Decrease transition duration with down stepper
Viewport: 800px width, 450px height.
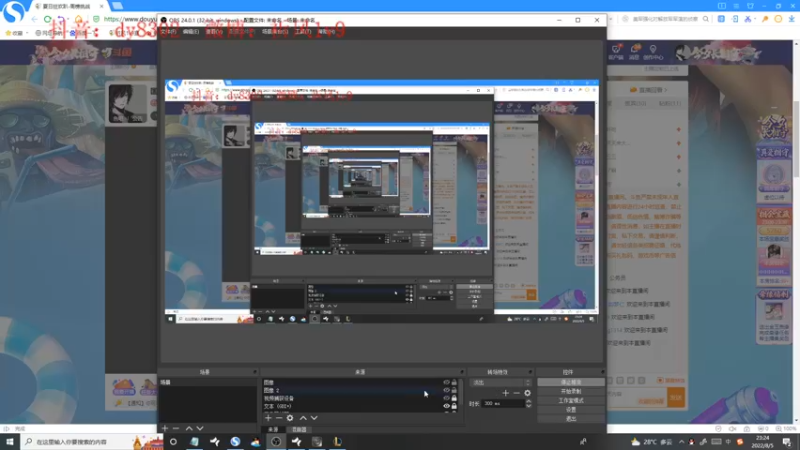[529, 406]
